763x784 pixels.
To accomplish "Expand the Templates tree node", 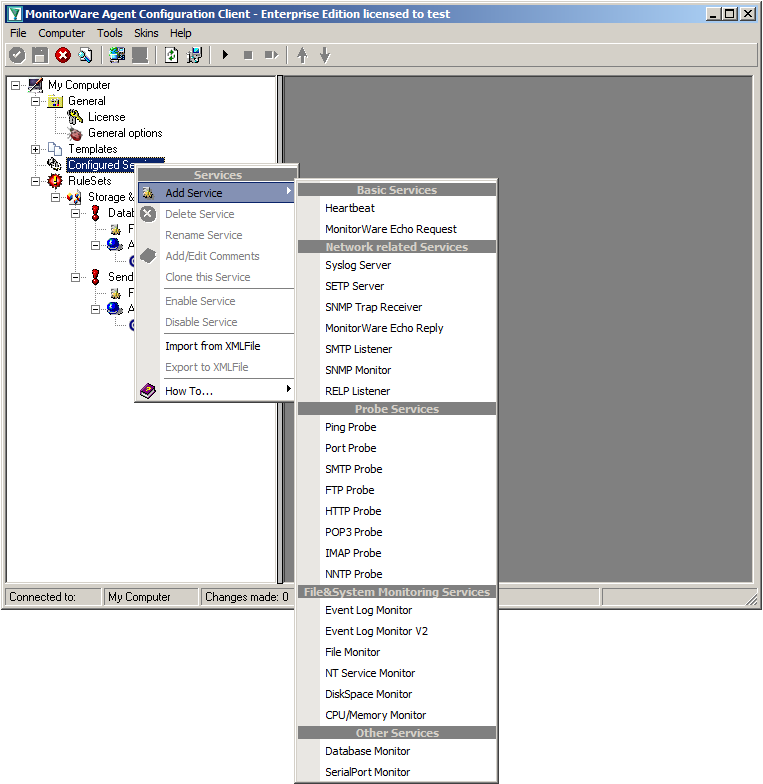I will (36, 150).
